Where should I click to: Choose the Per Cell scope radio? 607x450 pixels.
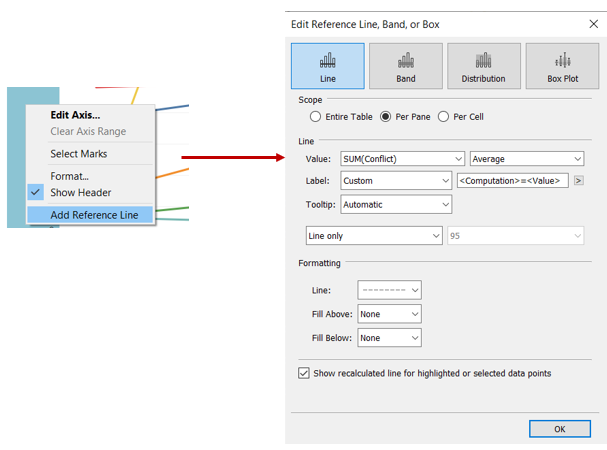click(445, 117)
